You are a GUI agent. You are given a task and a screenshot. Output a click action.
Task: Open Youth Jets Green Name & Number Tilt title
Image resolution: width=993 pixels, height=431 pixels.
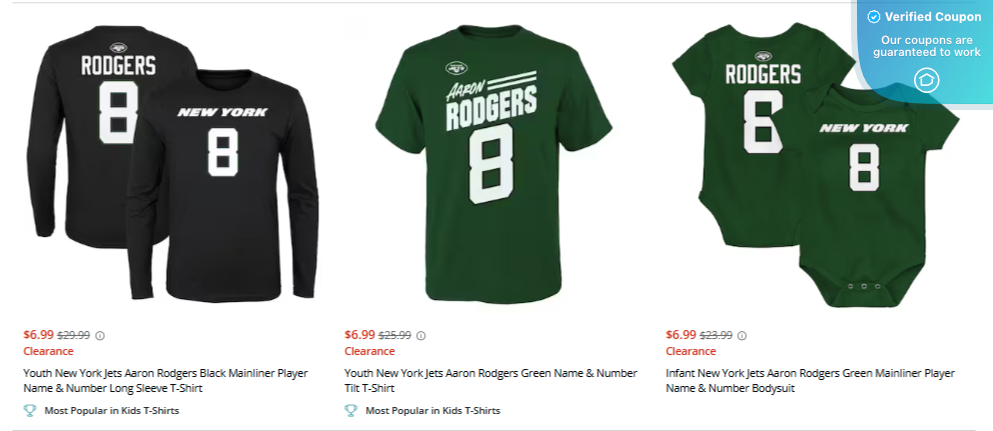point(490,380)
